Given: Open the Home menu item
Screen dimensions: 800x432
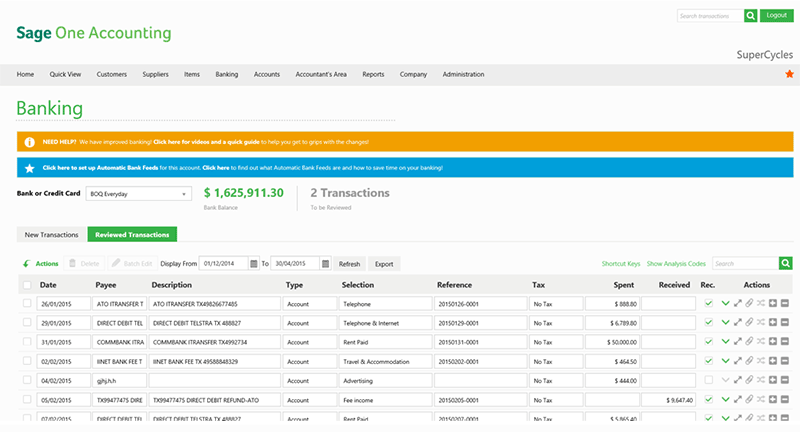Looking at the screenshot, I should [25, 74].
